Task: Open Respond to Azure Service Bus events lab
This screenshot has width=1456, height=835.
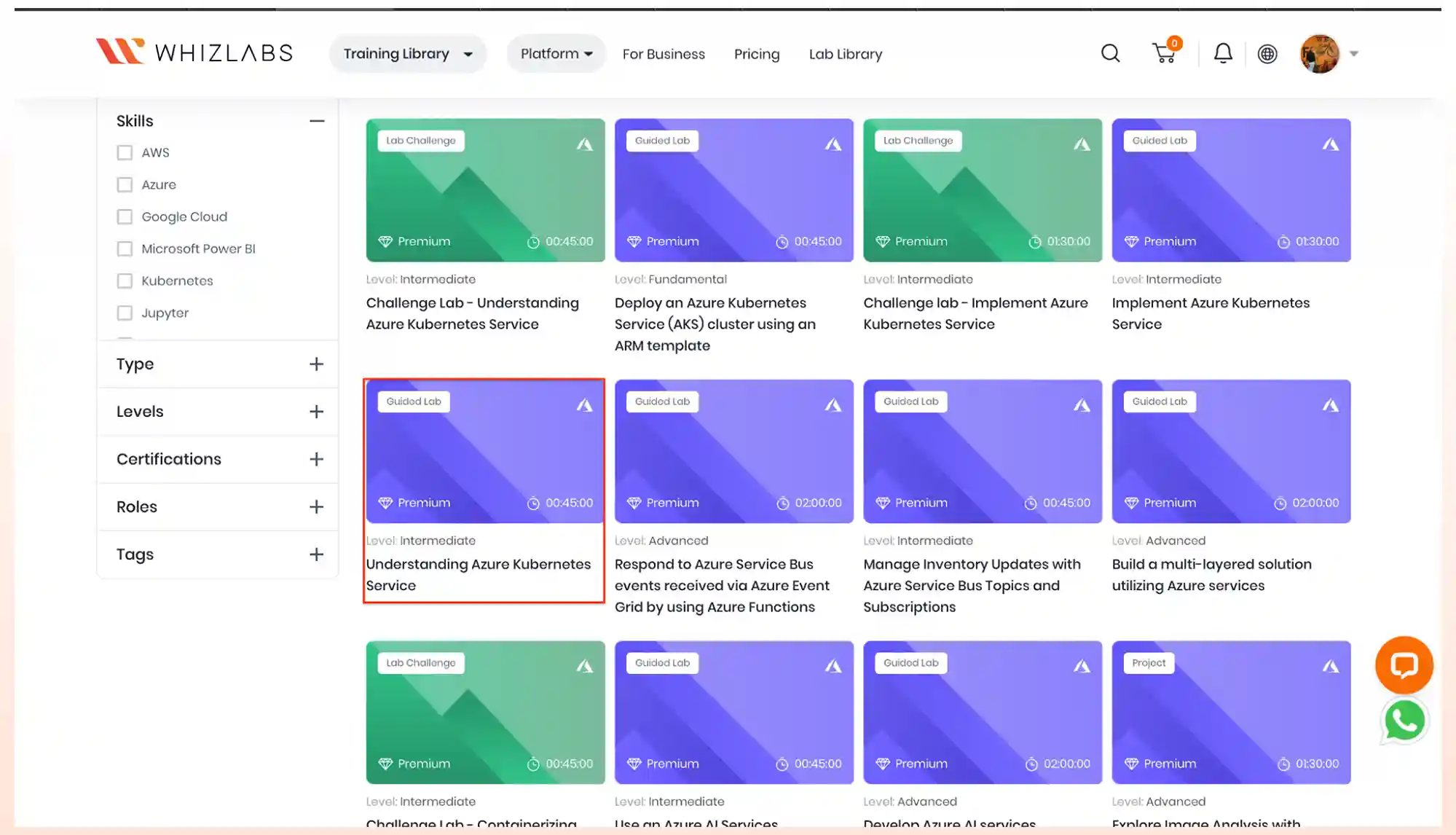Action: (722, 585)
